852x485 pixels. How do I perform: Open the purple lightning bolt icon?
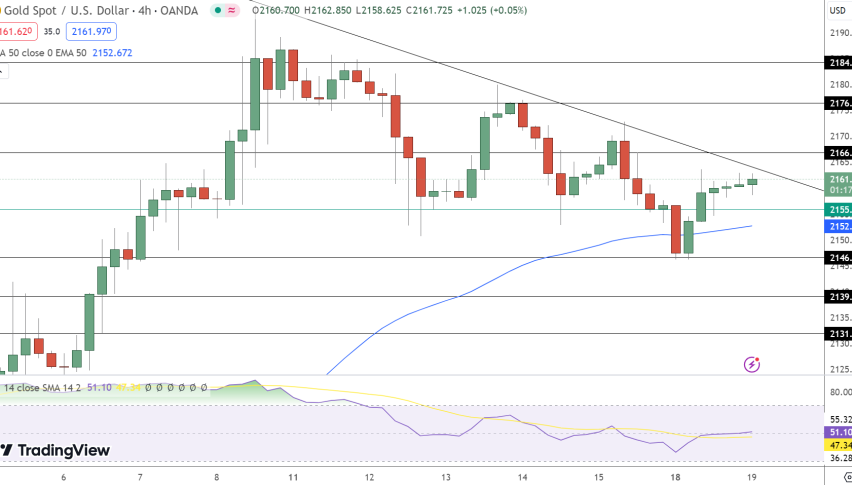(752, 364)
